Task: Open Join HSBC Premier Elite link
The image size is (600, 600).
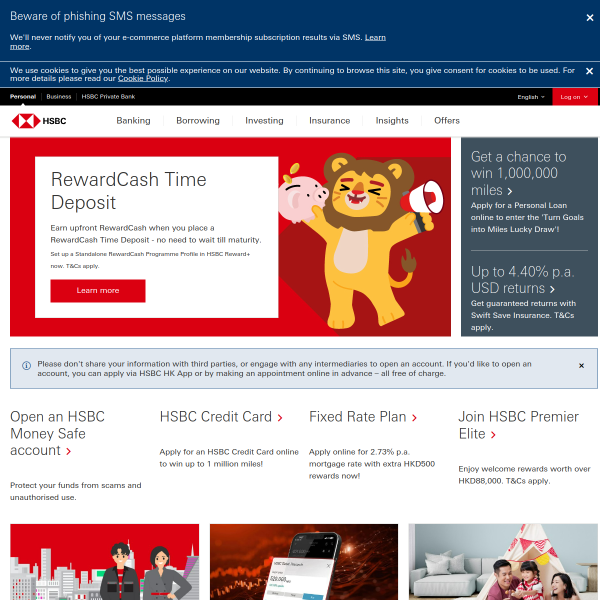Action: pyautogui.click(x=518, y=425)
